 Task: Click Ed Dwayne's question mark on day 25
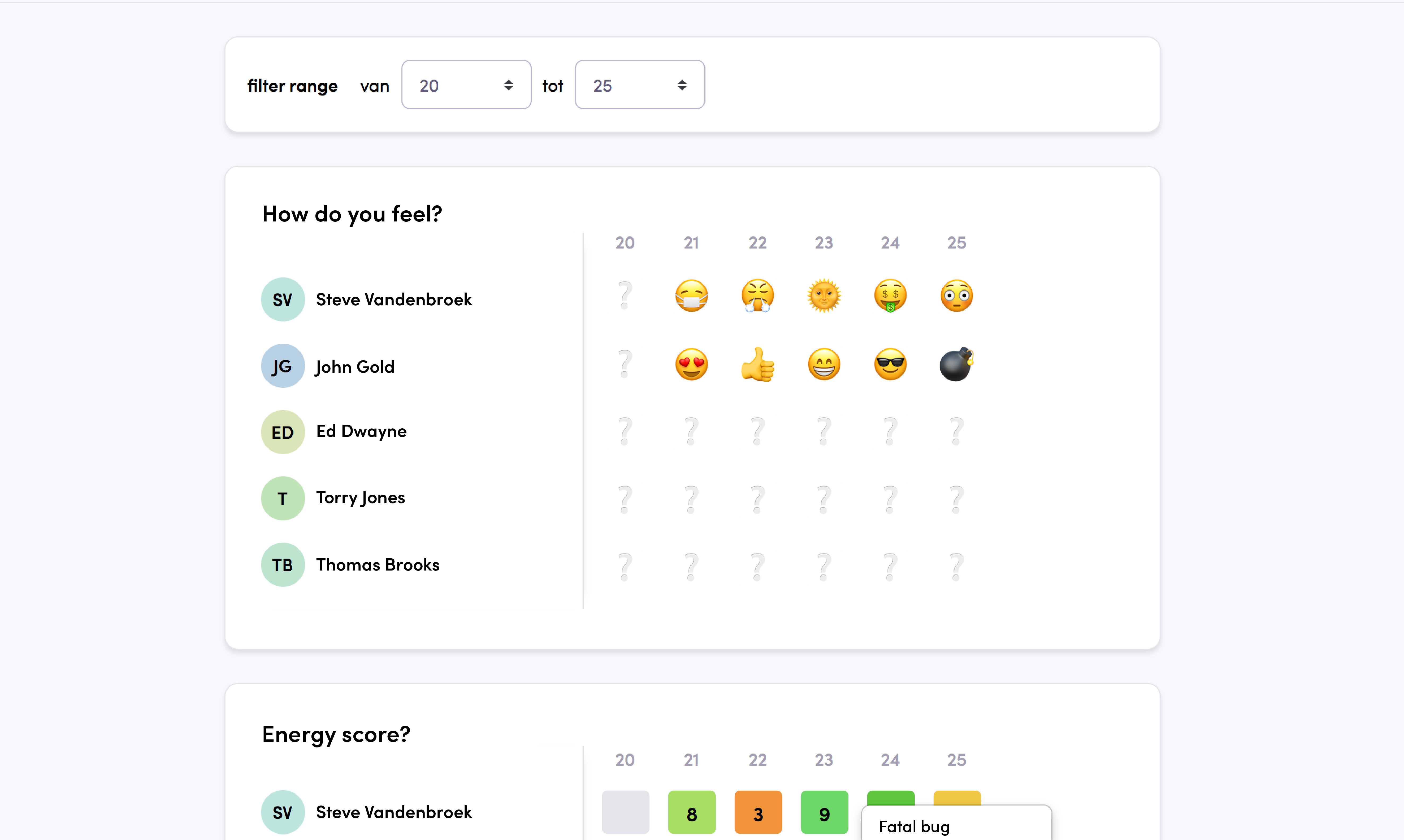pos(956,431)
